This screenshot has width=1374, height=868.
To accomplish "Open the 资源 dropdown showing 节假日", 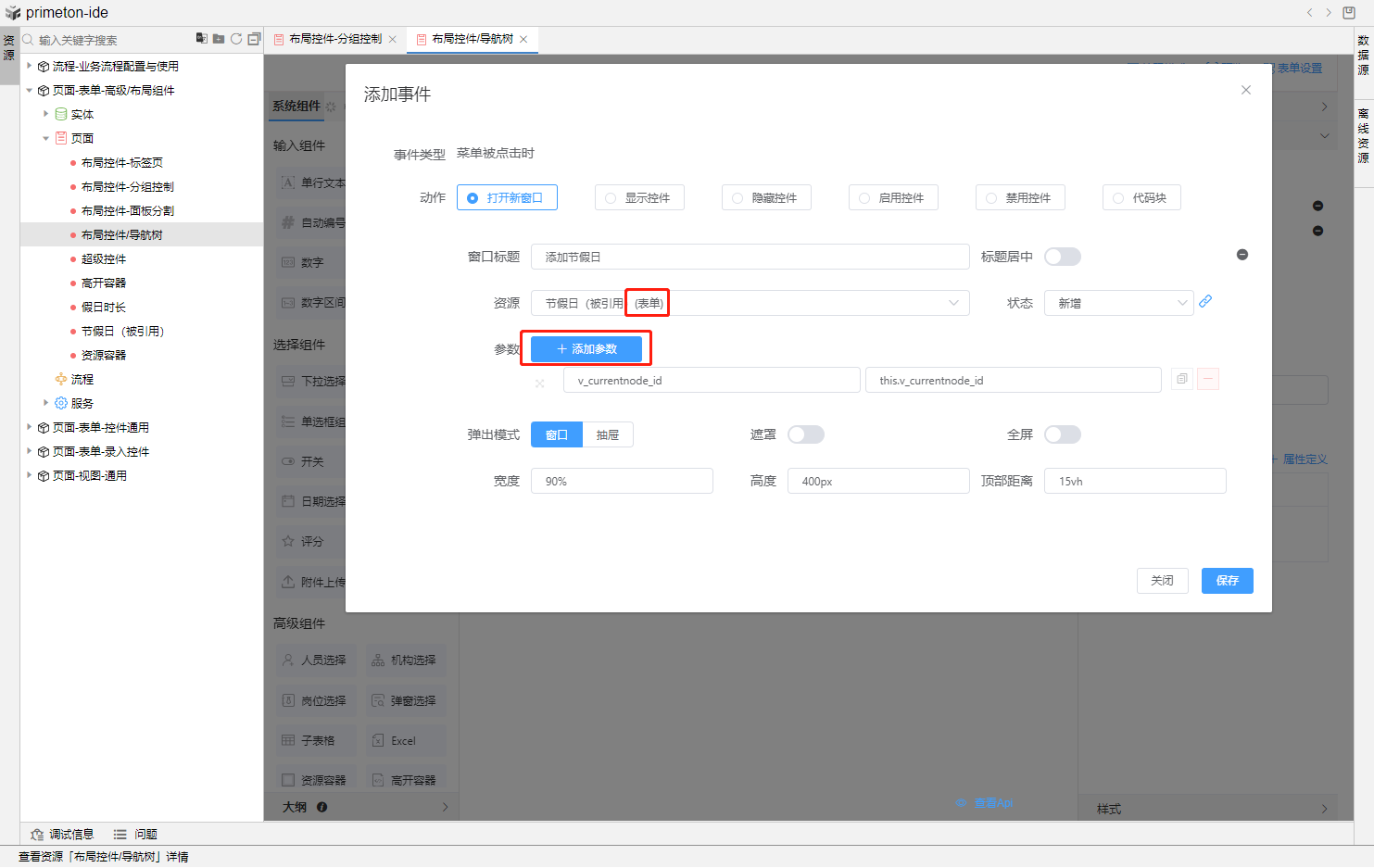I will [x=750, y=303].
